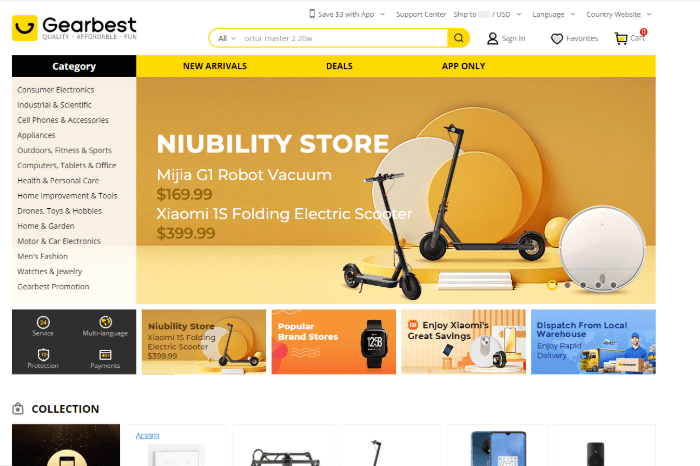Viewport: 700px width, 466px height.
Task: Select the second banner carousel dot
Action: pyautogui.click(x=567, y=285)
